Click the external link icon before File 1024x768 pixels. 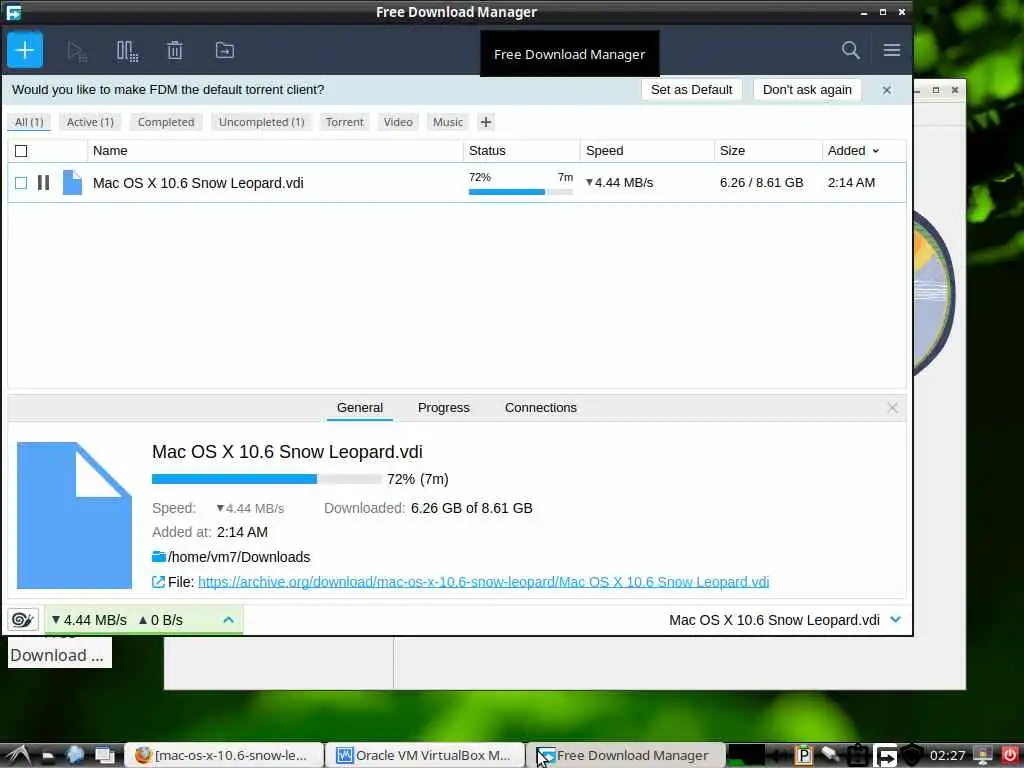(x=158, y=582)
